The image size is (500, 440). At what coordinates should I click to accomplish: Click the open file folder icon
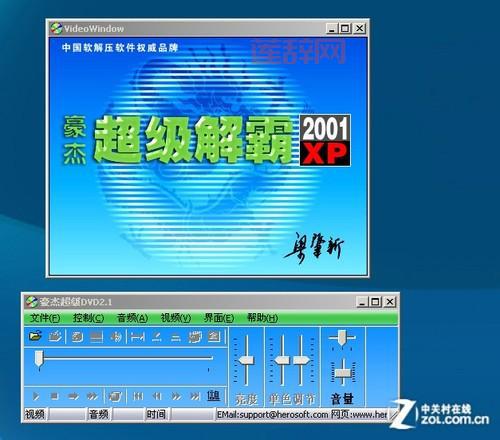[x=35, y=336]
